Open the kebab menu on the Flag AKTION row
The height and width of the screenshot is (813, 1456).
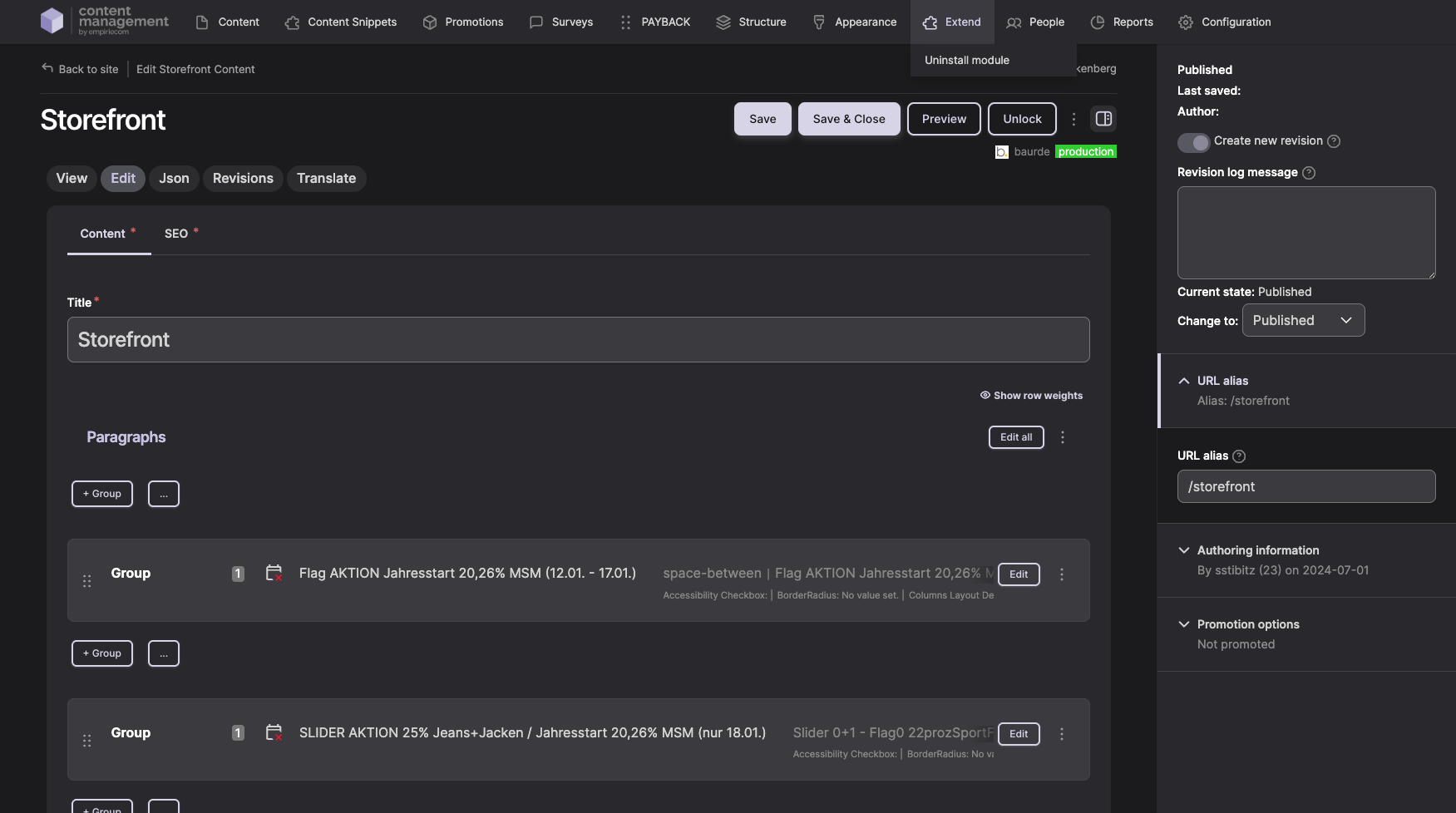click(1061, 574)
